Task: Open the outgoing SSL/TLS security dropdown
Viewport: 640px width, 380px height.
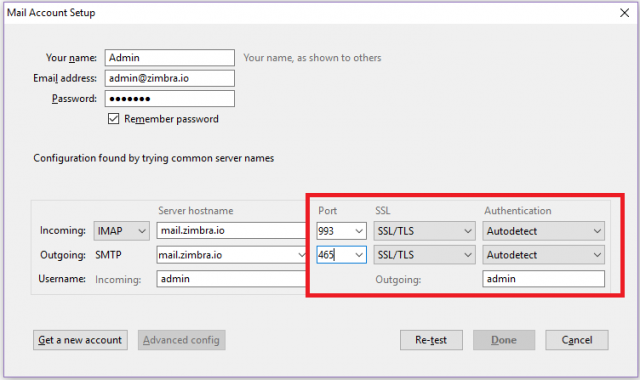Action: [x=424, y=255]
